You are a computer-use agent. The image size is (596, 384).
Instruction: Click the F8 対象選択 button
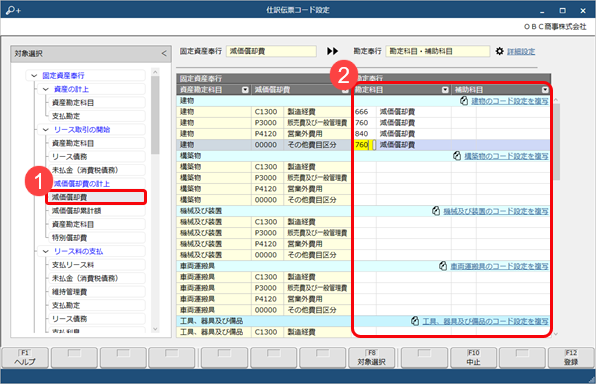(x=371, y=358)
